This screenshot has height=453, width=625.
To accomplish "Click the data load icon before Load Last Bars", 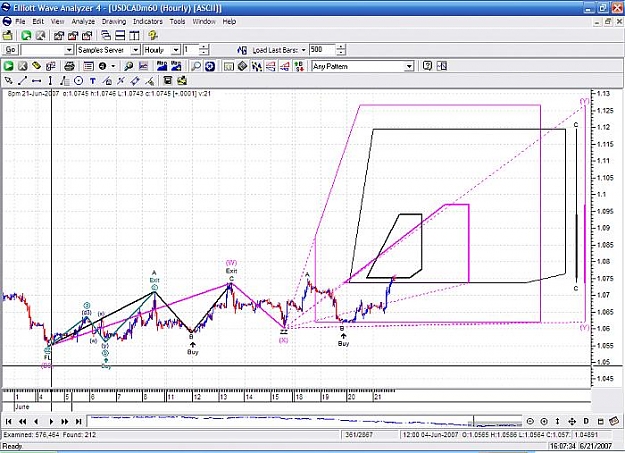I will click(x=242, y=50).
